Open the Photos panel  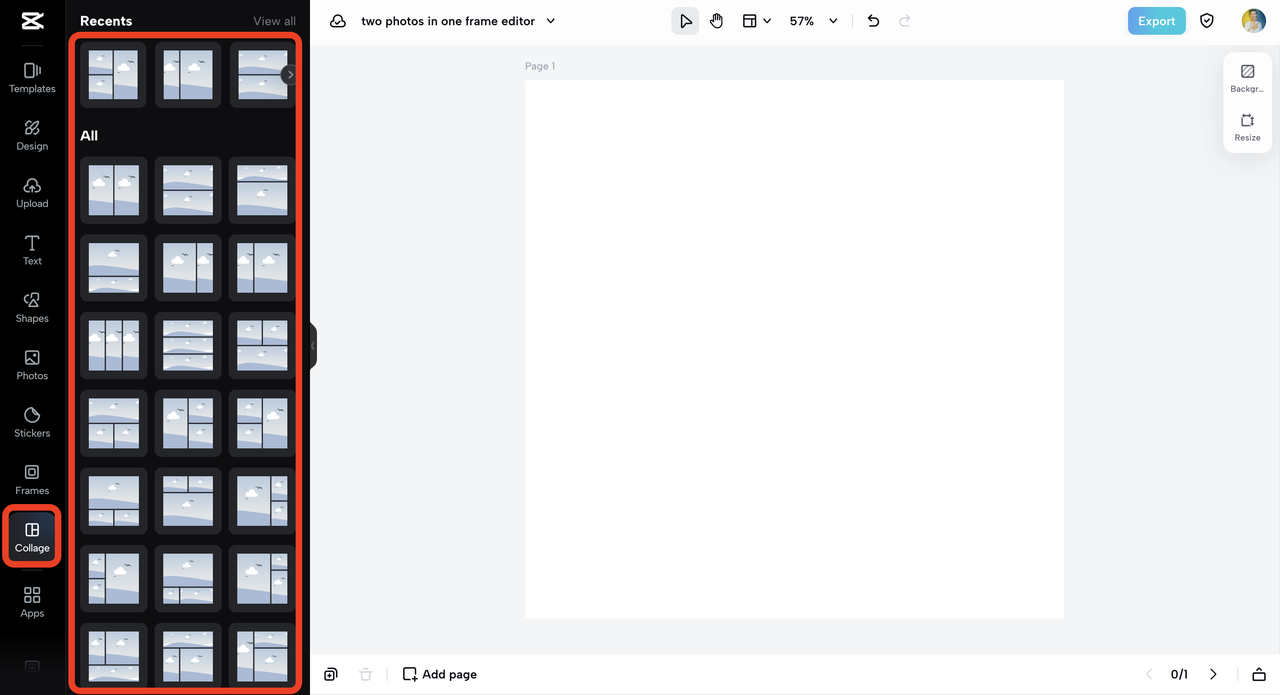(32, 365)
